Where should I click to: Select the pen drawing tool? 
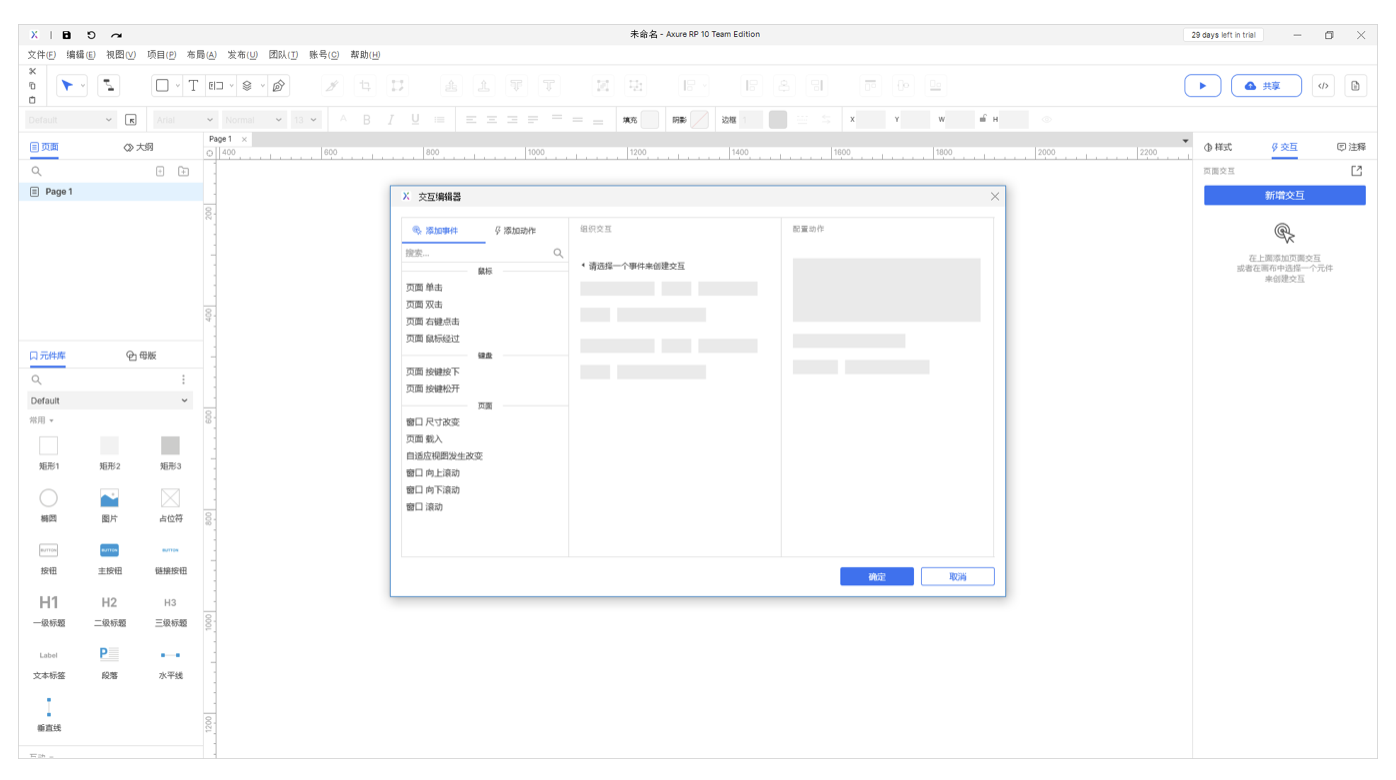pos(280,86)
